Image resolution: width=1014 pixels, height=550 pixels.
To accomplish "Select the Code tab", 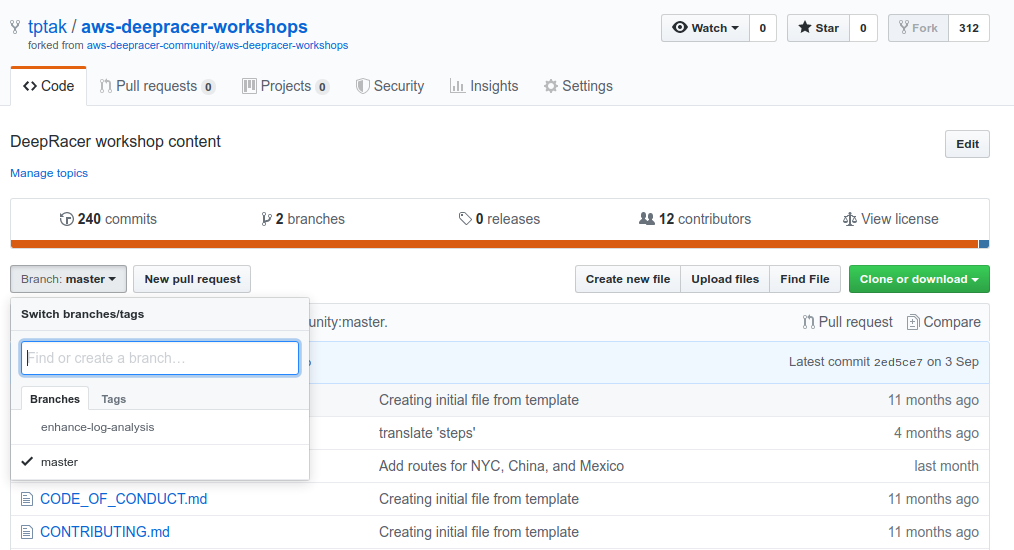I will [49, 86].
